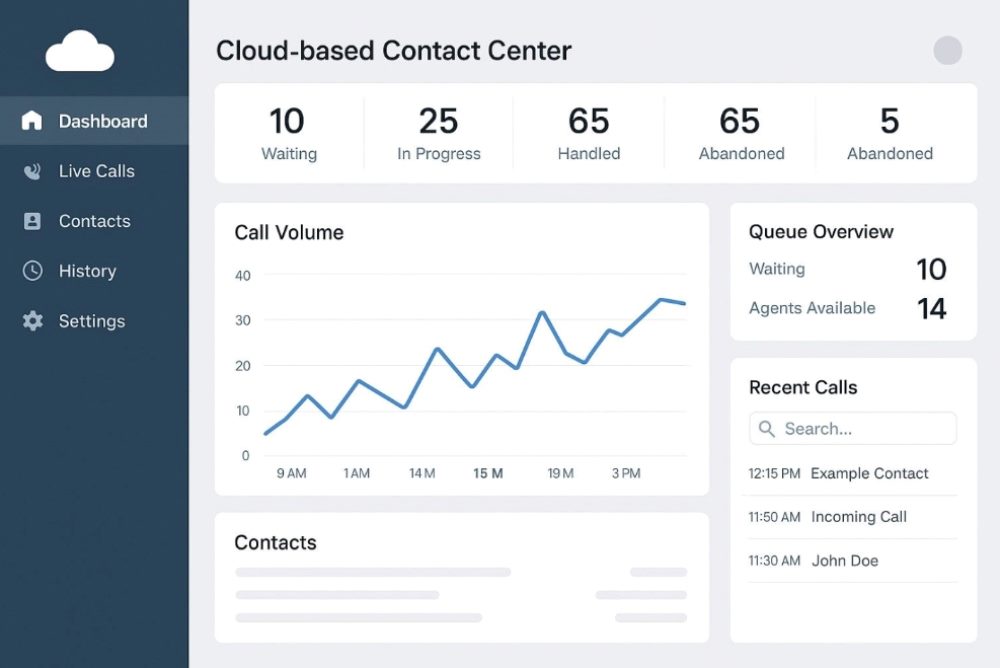The width and height of the screenshot is (1000, 668).
Task: Open the Example Contact recent call
Action: point(869,474)
